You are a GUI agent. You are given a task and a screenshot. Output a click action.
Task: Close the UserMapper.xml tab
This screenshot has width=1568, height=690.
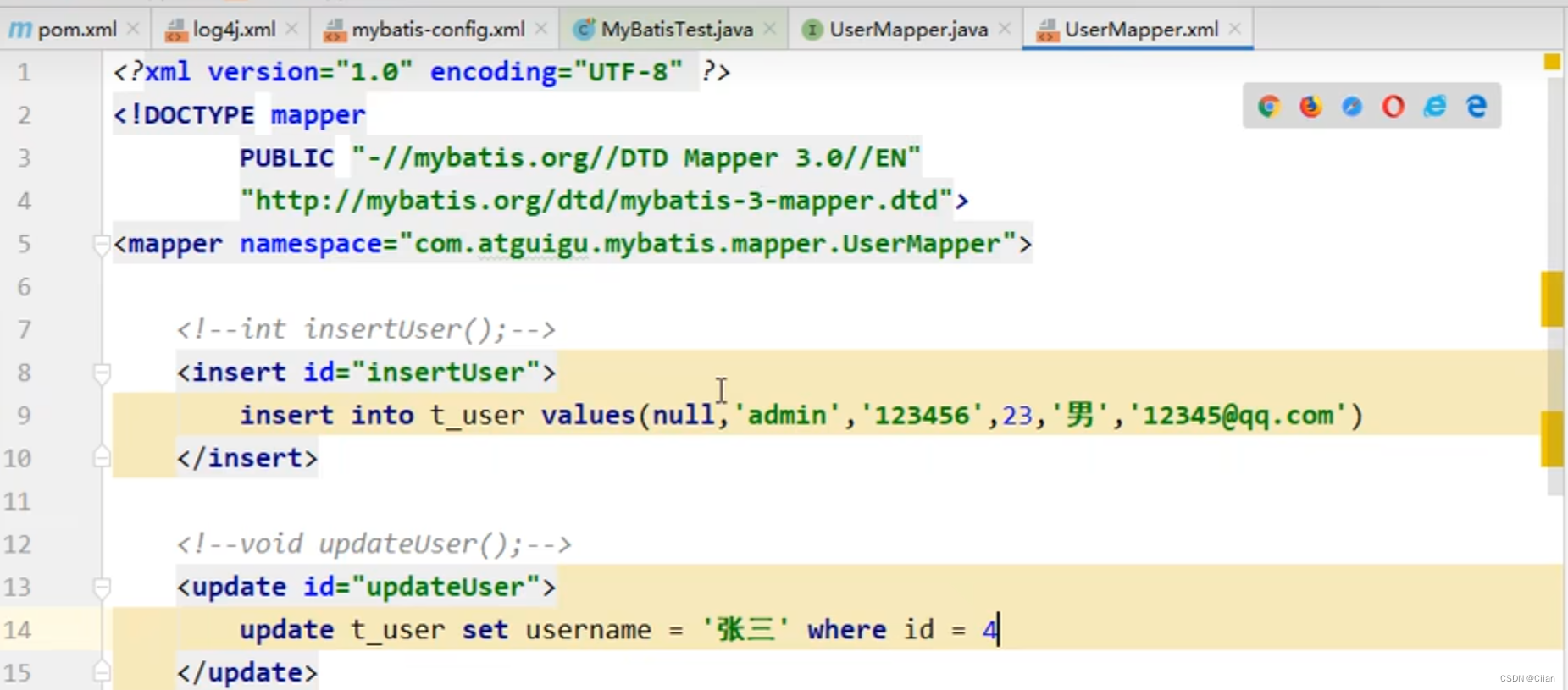(x=1235, y=29)
